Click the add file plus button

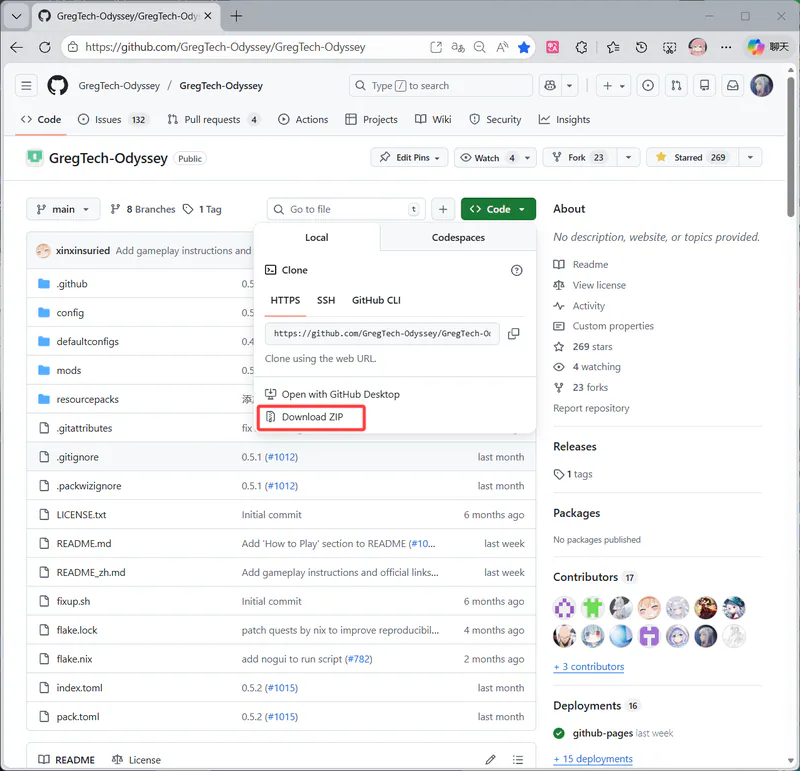pyautogui.click(x=443, y=209)
